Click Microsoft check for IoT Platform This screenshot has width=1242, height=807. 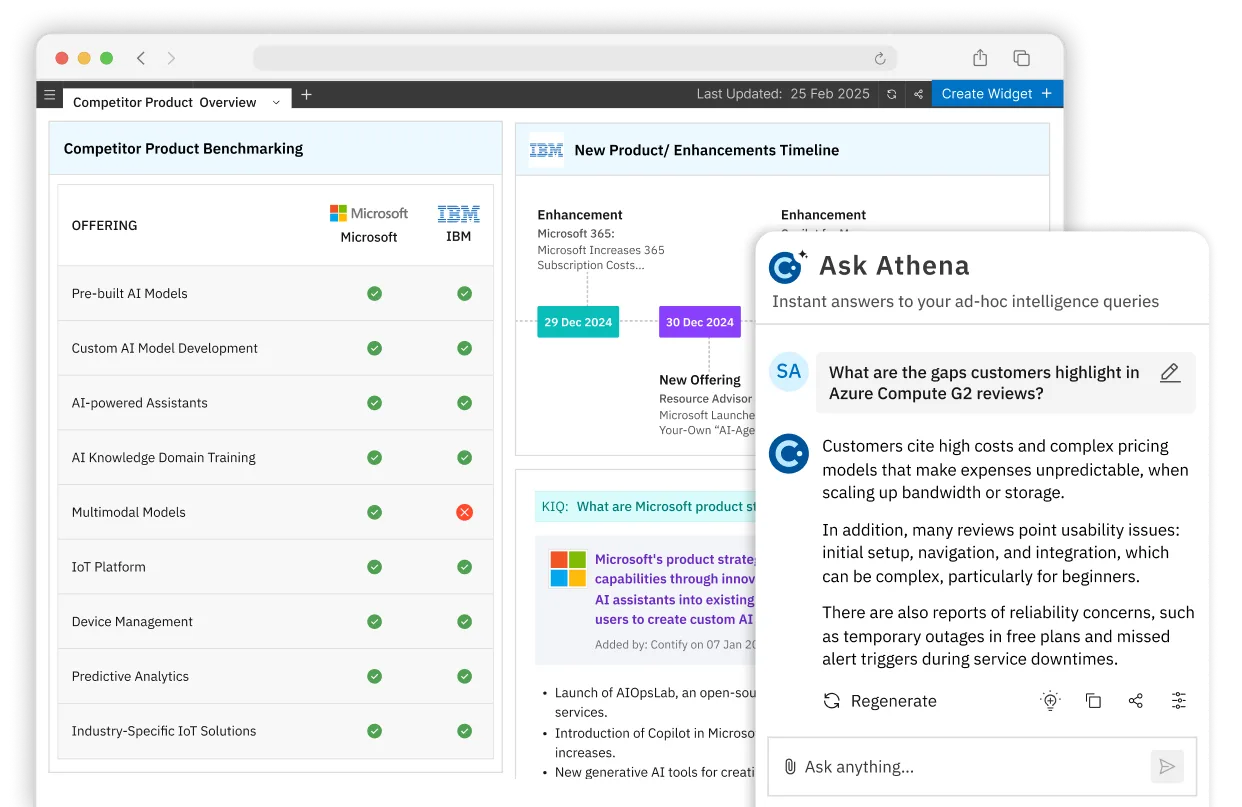[374, 567]
